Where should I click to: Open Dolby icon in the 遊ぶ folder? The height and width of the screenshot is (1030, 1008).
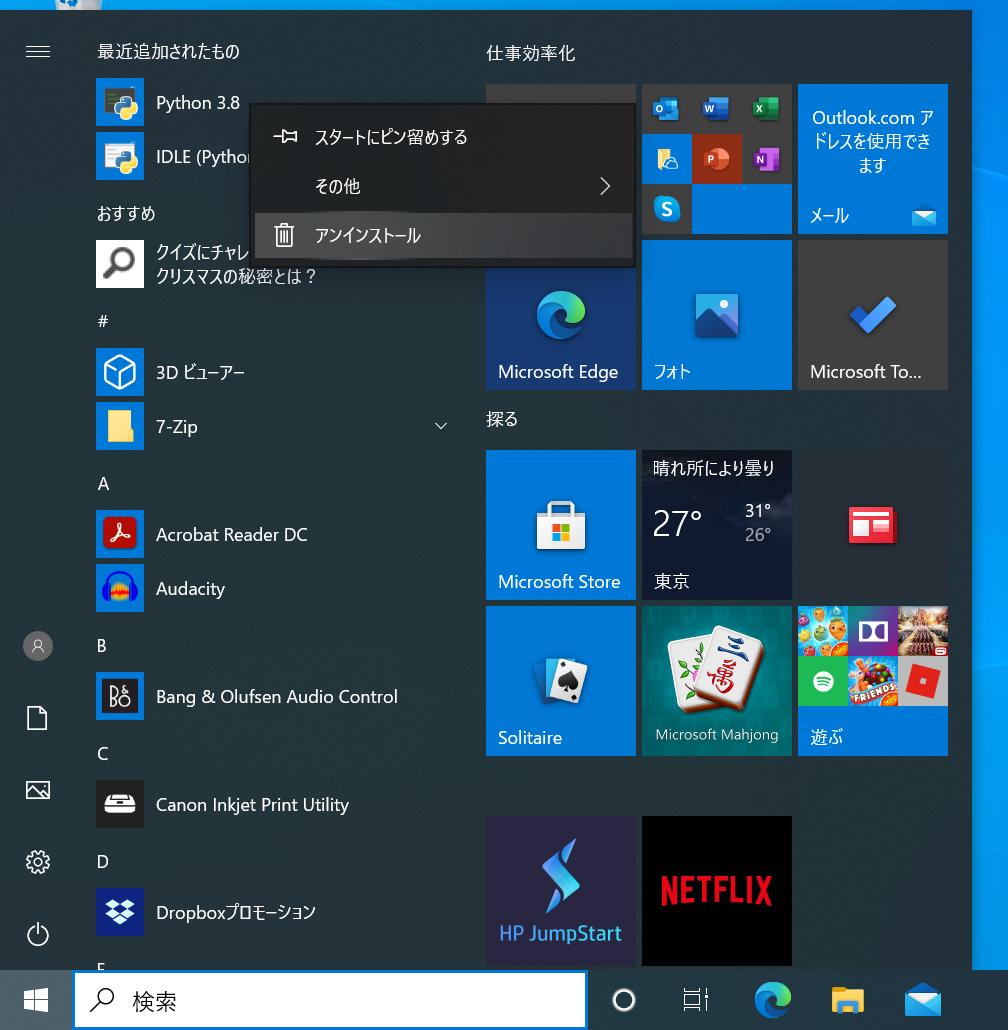[x=873, y=631]
